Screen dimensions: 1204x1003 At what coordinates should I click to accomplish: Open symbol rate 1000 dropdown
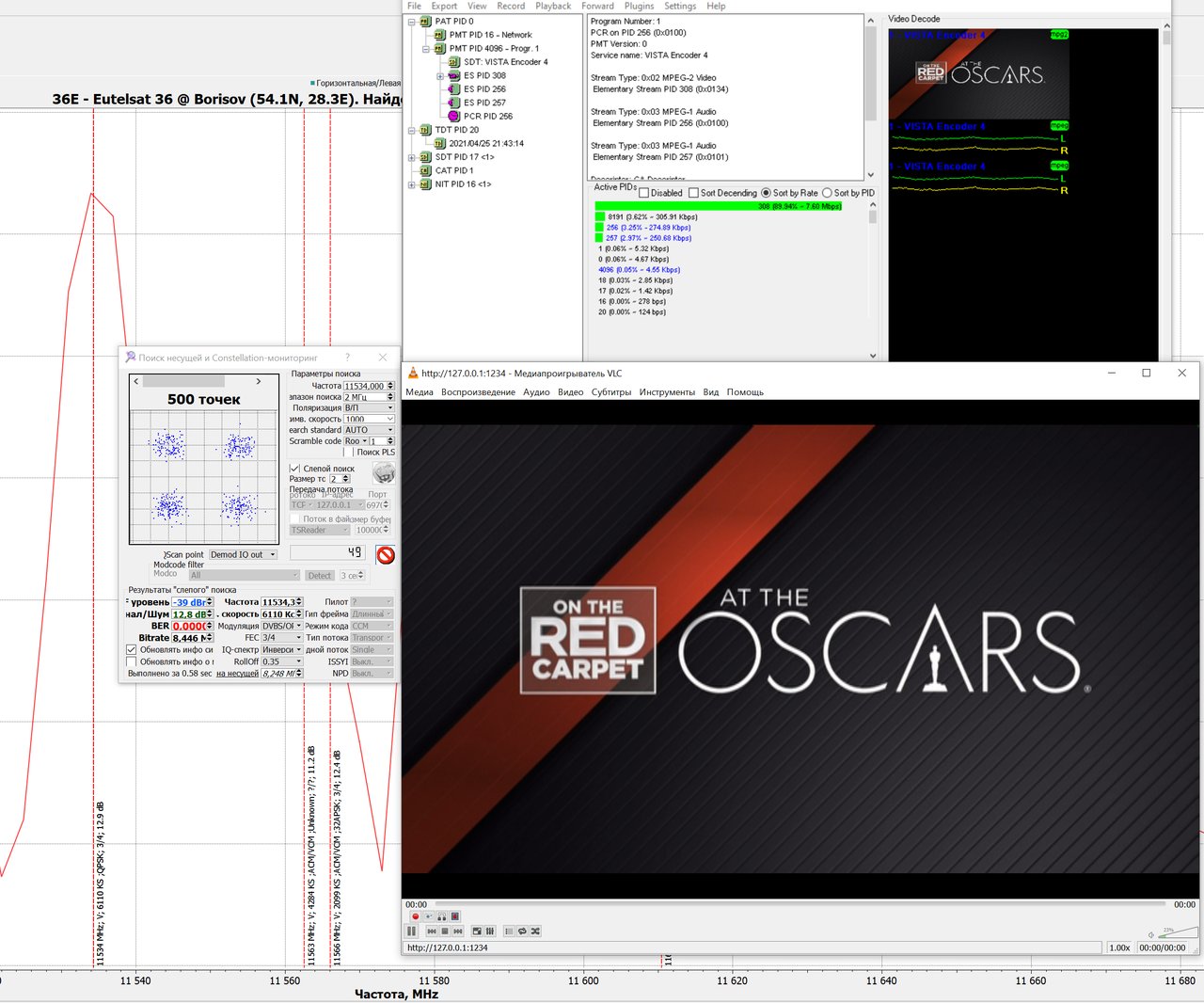point(369,419)
